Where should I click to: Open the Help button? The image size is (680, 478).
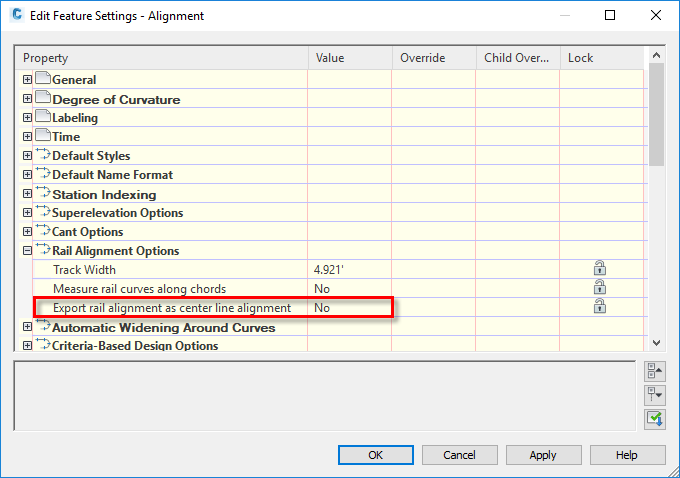coord(626,455)
